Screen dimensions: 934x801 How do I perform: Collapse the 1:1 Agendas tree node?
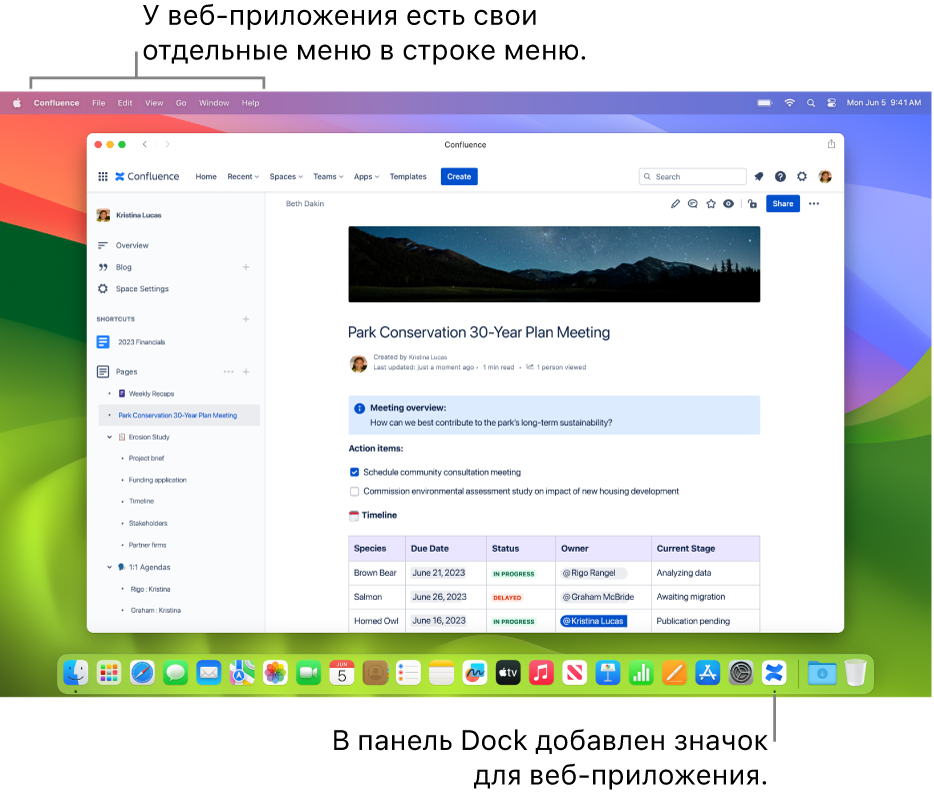coord(109,567)
